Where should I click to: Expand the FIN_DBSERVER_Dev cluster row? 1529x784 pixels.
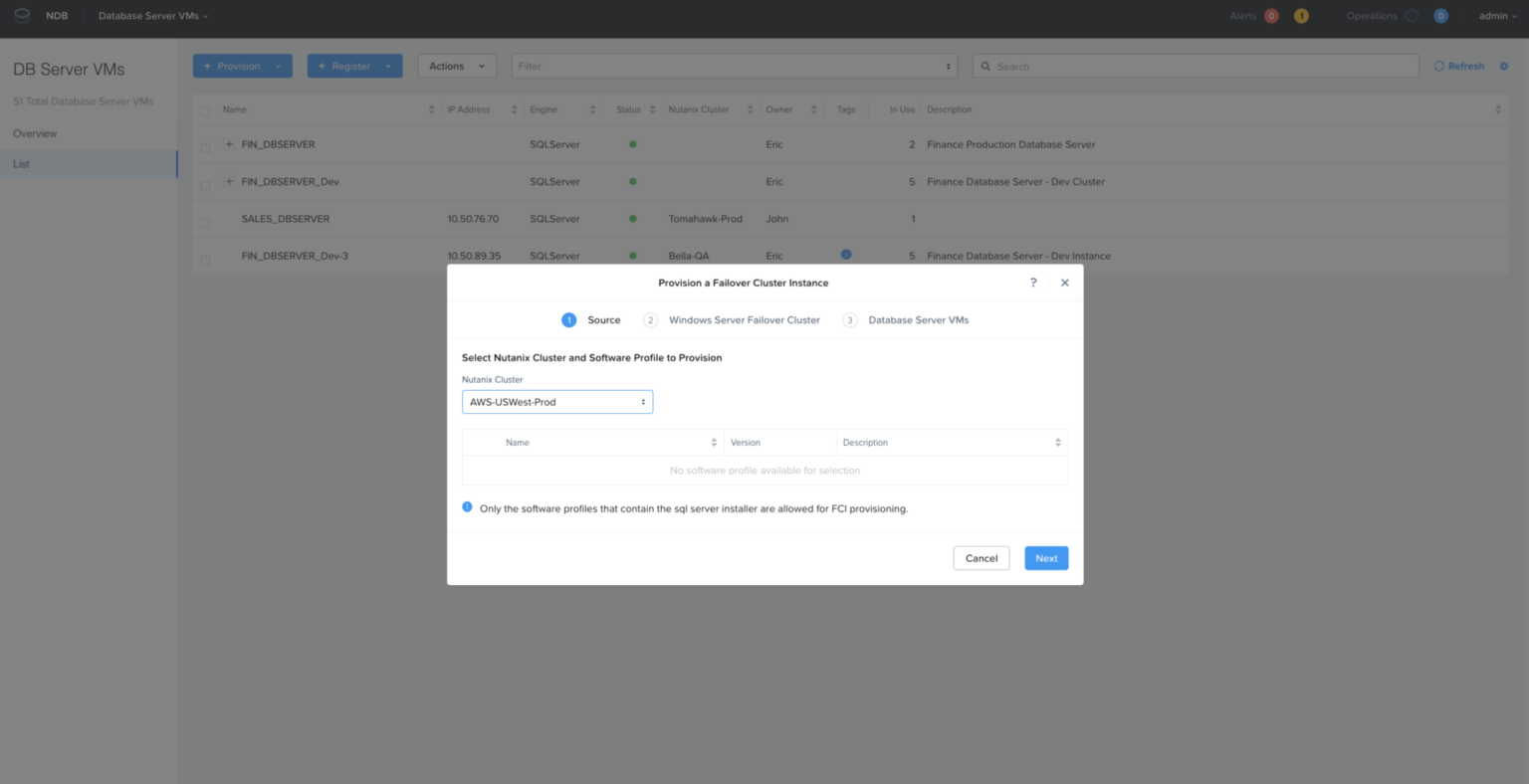[x=229, y=181]
